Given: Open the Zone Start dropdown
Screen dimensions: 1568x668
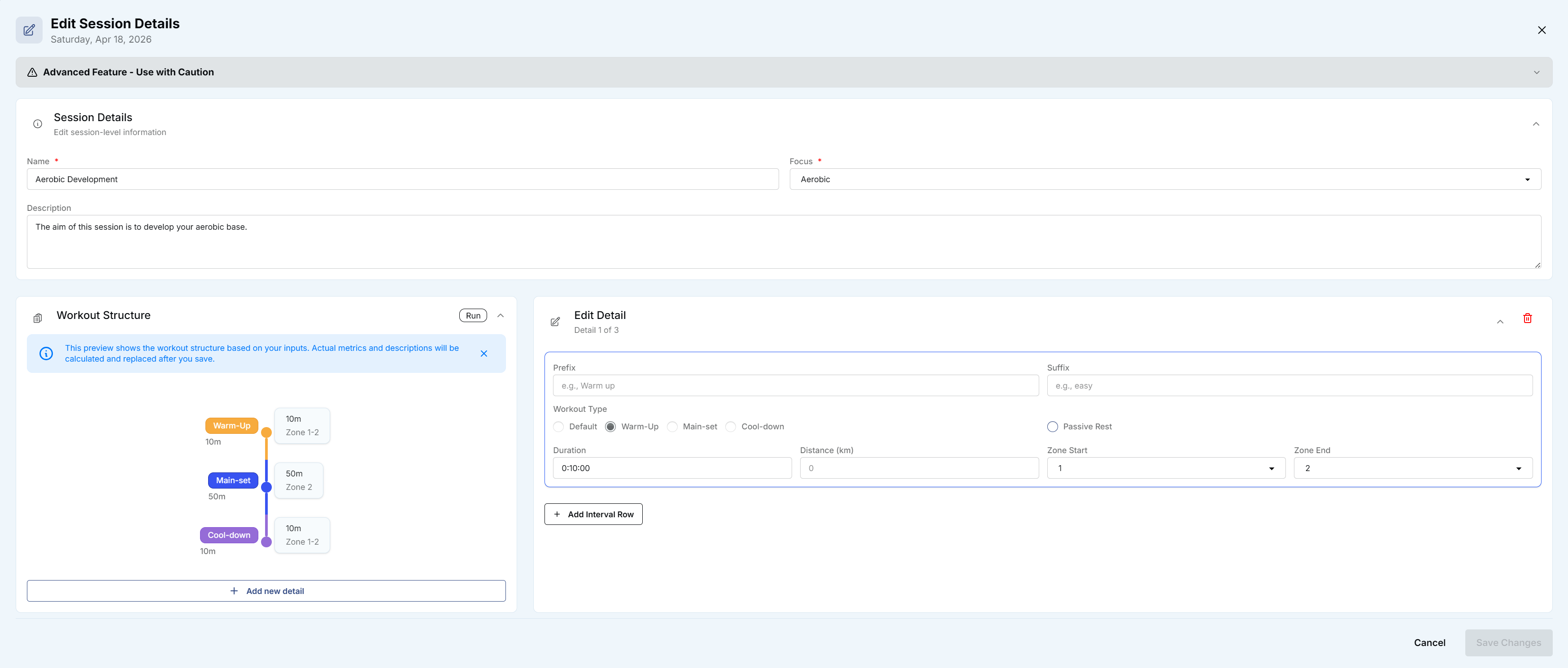Looking at the screenshot, I should coord(1165,467).
